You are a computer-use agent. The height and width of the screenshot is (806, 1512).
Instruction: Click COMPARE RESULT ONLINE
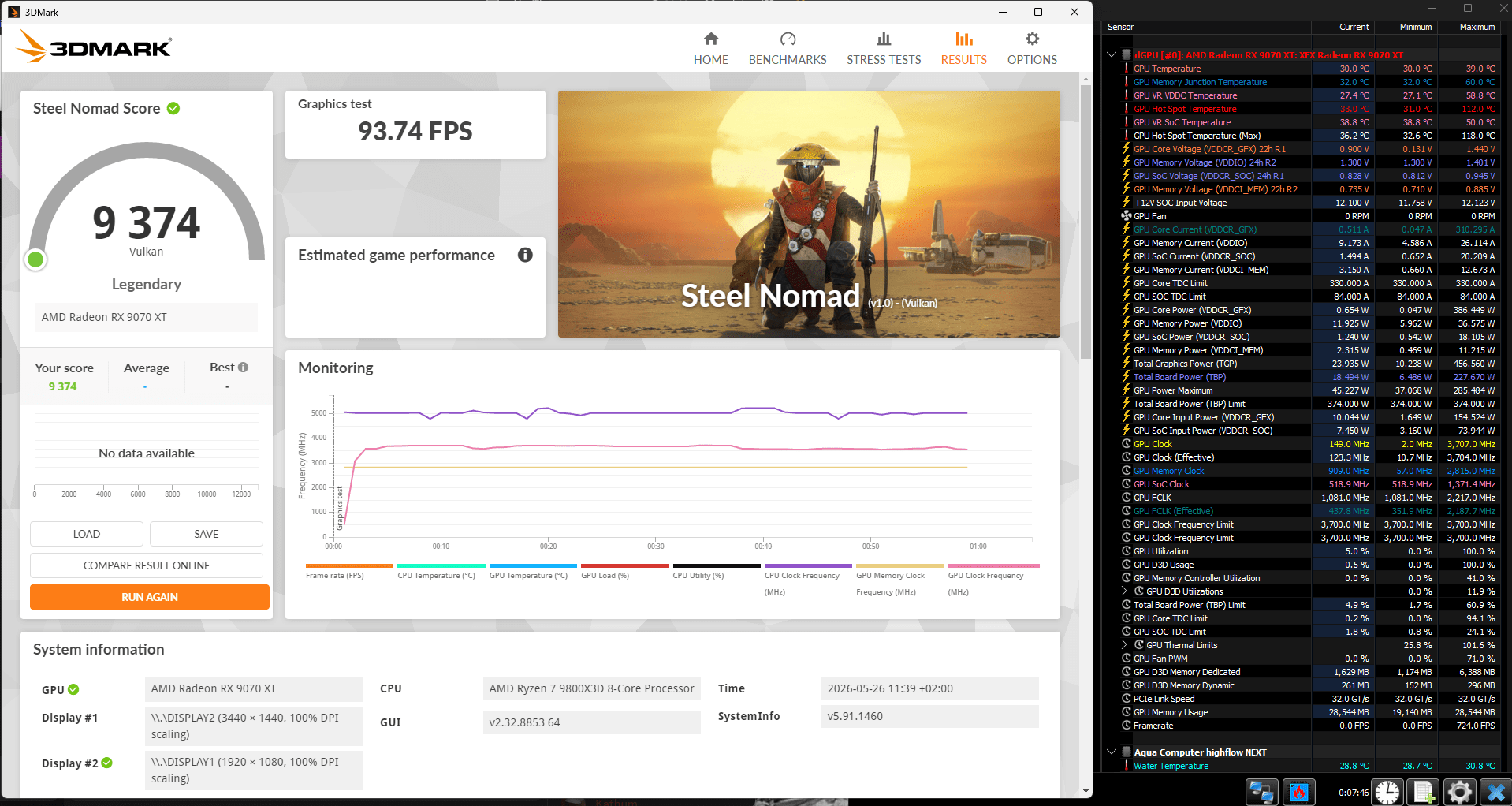[147, 565]
